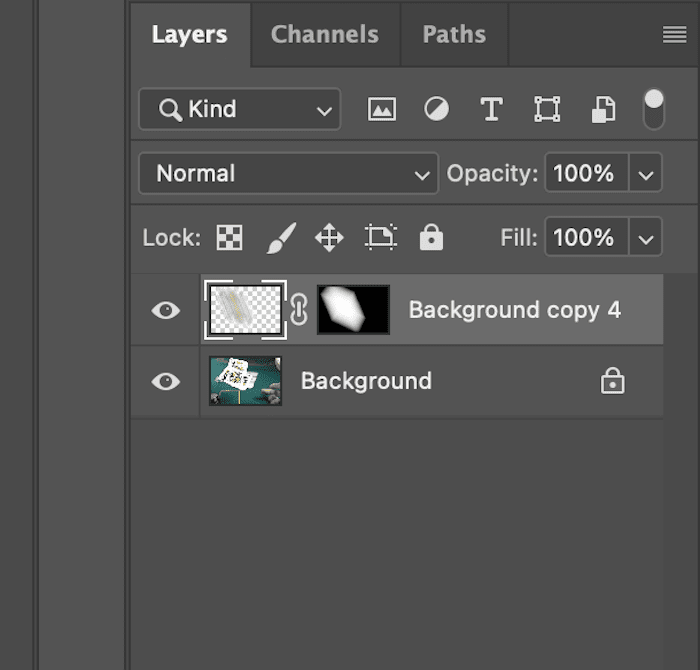
Task: Lock image pixels brush icon
Action: click(x=281, y=237)
